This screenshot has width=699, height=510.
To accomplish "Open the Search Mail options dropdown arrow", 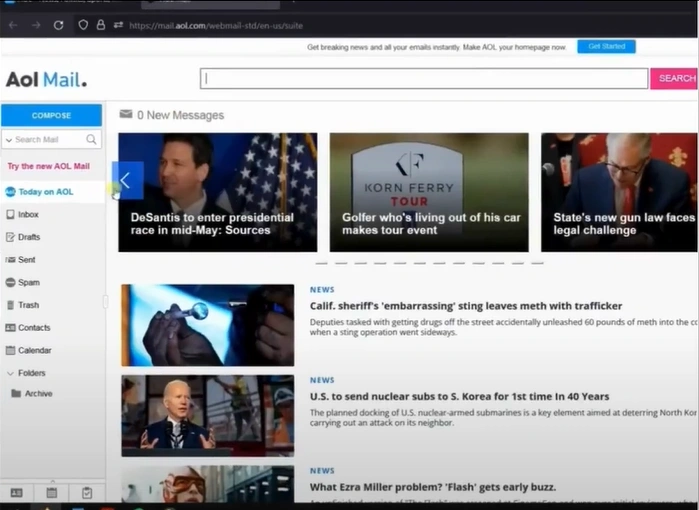I will tap(8, 140).
